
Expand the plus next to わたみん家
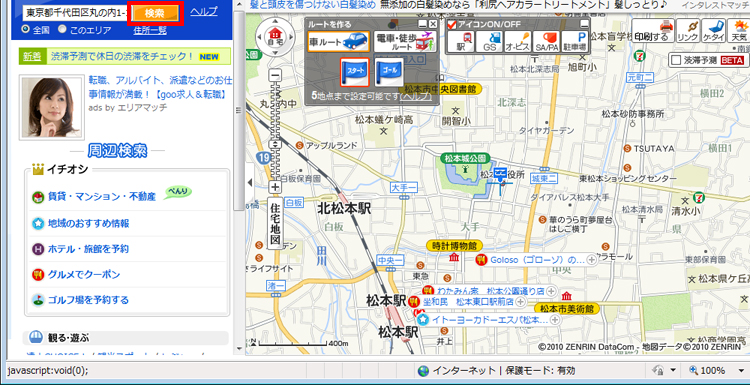point(551,291)
